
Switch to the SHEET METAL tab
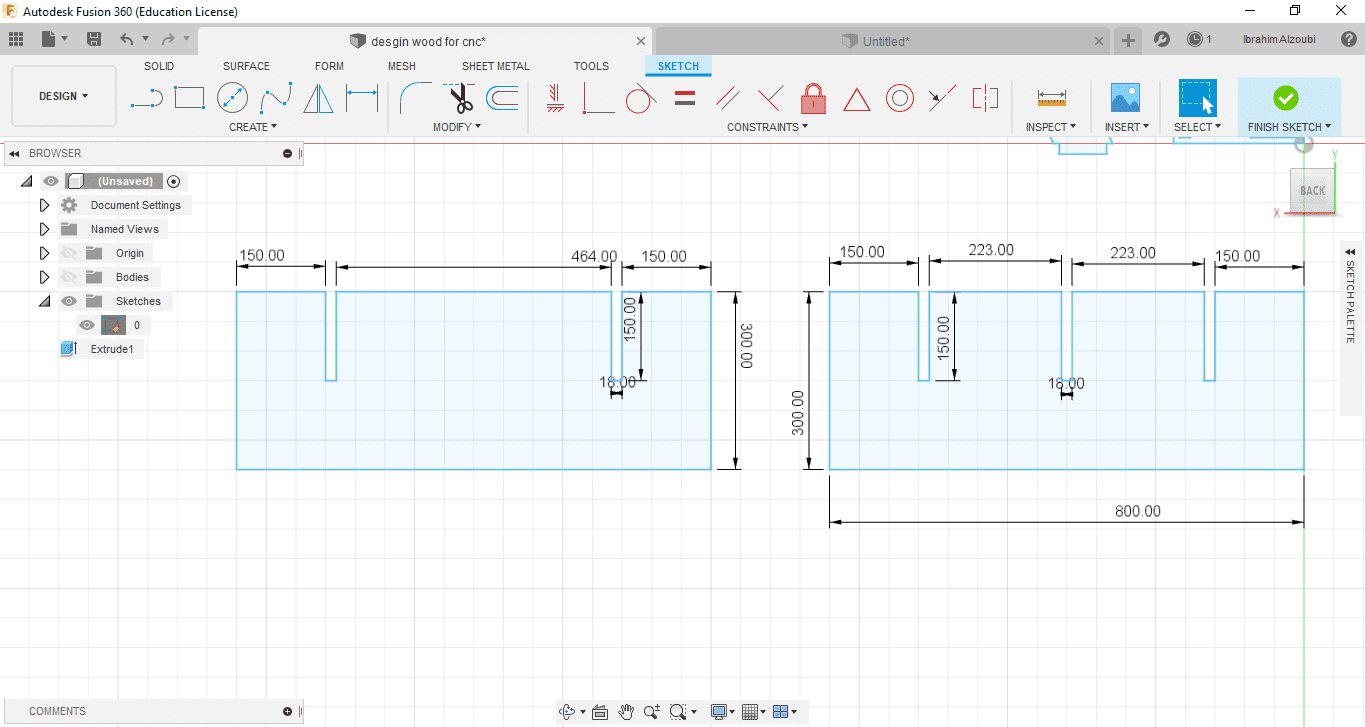pyautogui.click(x=496, y=66)
